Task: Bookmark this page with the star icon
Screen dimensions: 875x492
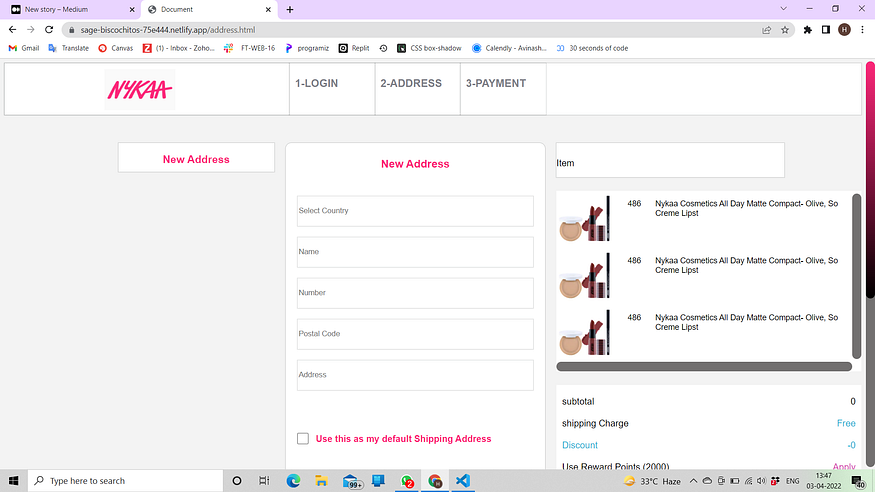Action: pyautogui.click(x=785, y=30)
